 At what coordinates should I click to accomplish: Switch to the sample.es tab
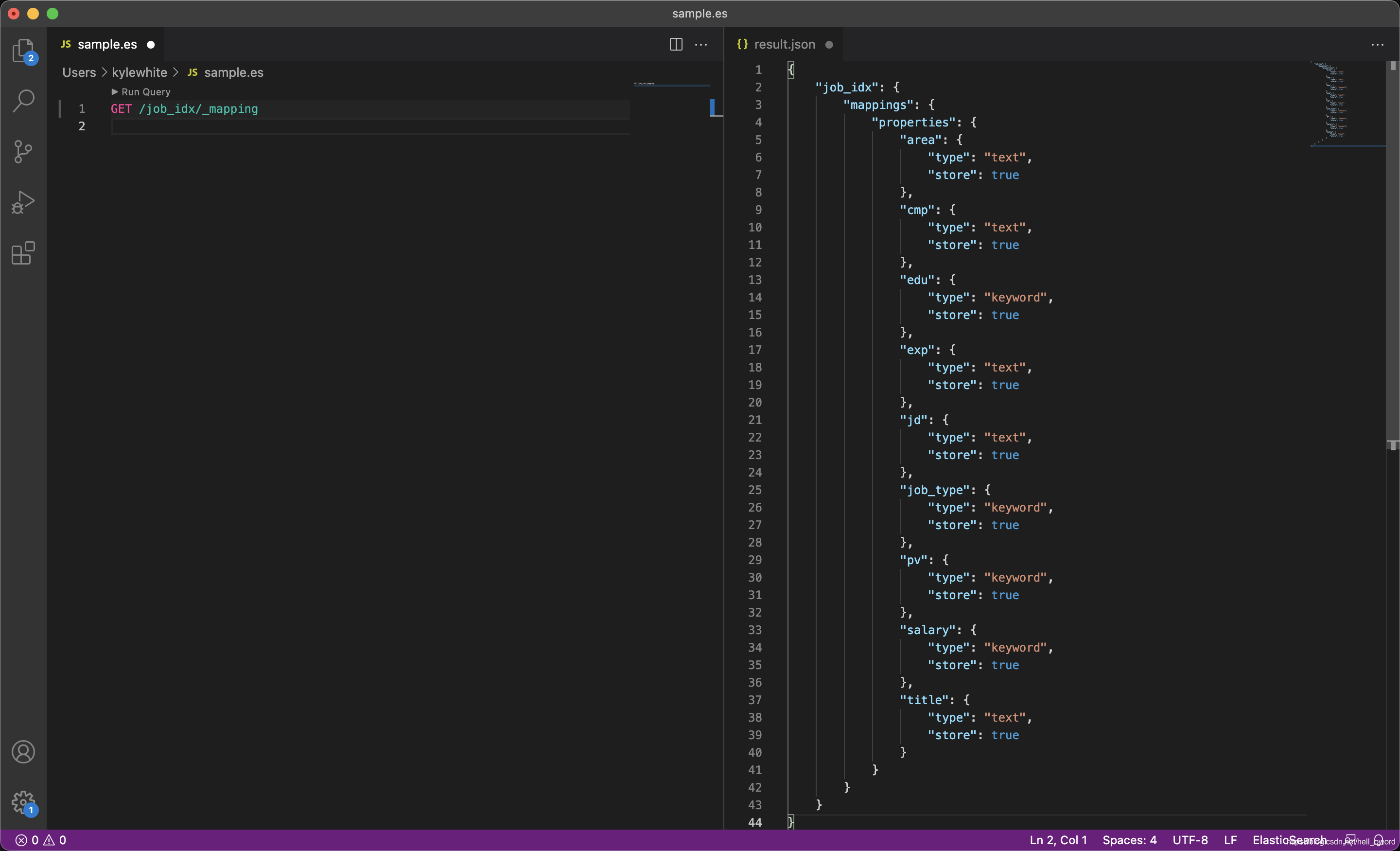click(107, 44)
